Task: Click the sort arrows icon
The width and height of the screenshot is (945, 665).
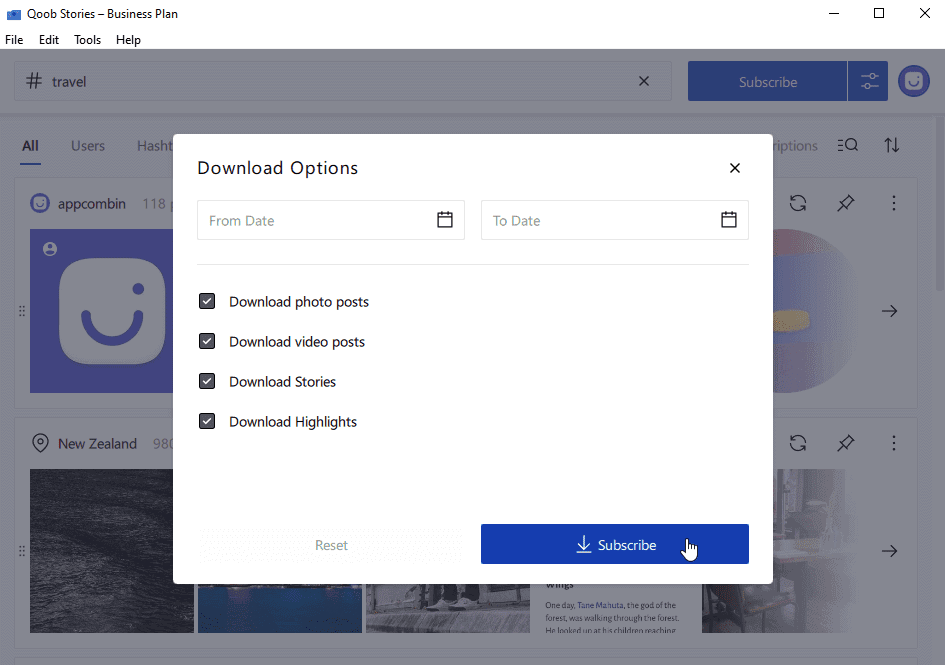Action: [892, 145]
